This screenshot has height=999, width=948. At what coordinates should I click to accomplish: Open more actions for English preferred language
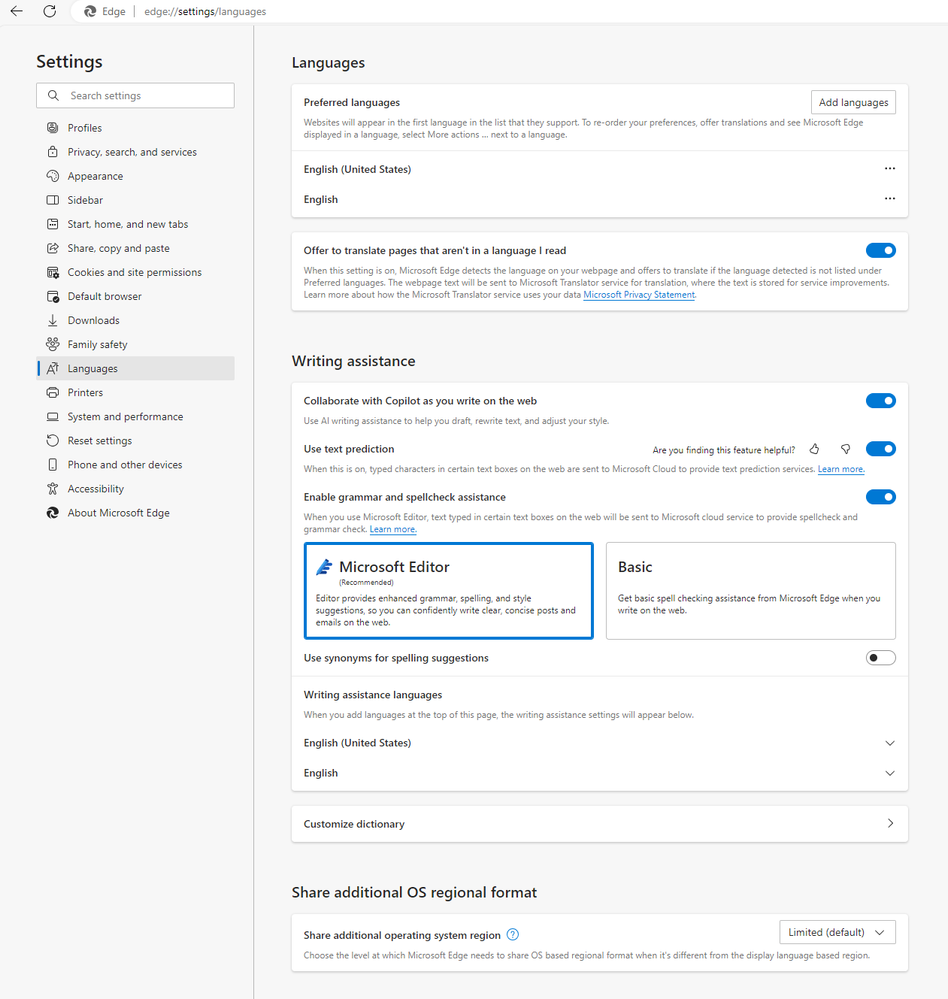coord(890,199)
